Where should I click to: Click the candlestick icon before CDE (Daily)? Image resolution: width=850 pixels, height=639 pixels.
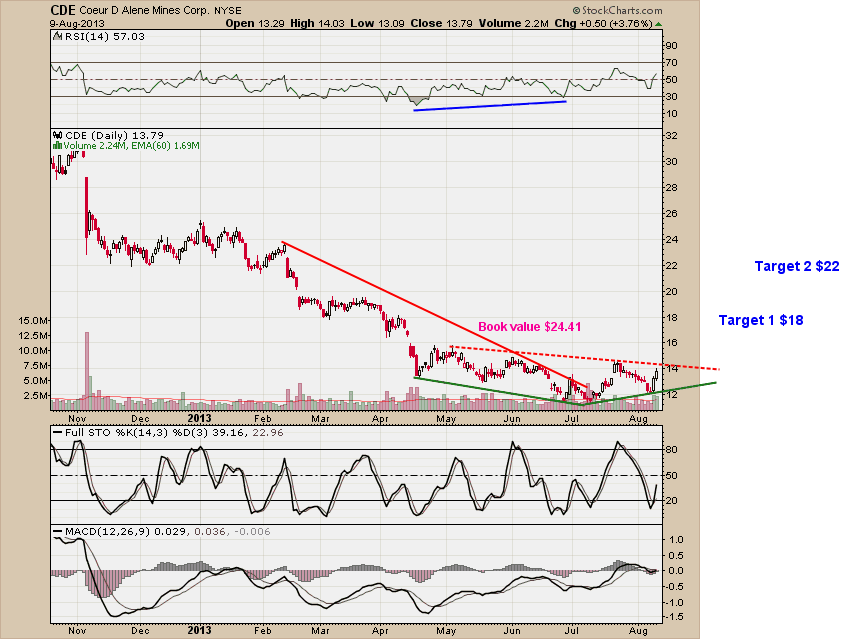pos(57,135)
